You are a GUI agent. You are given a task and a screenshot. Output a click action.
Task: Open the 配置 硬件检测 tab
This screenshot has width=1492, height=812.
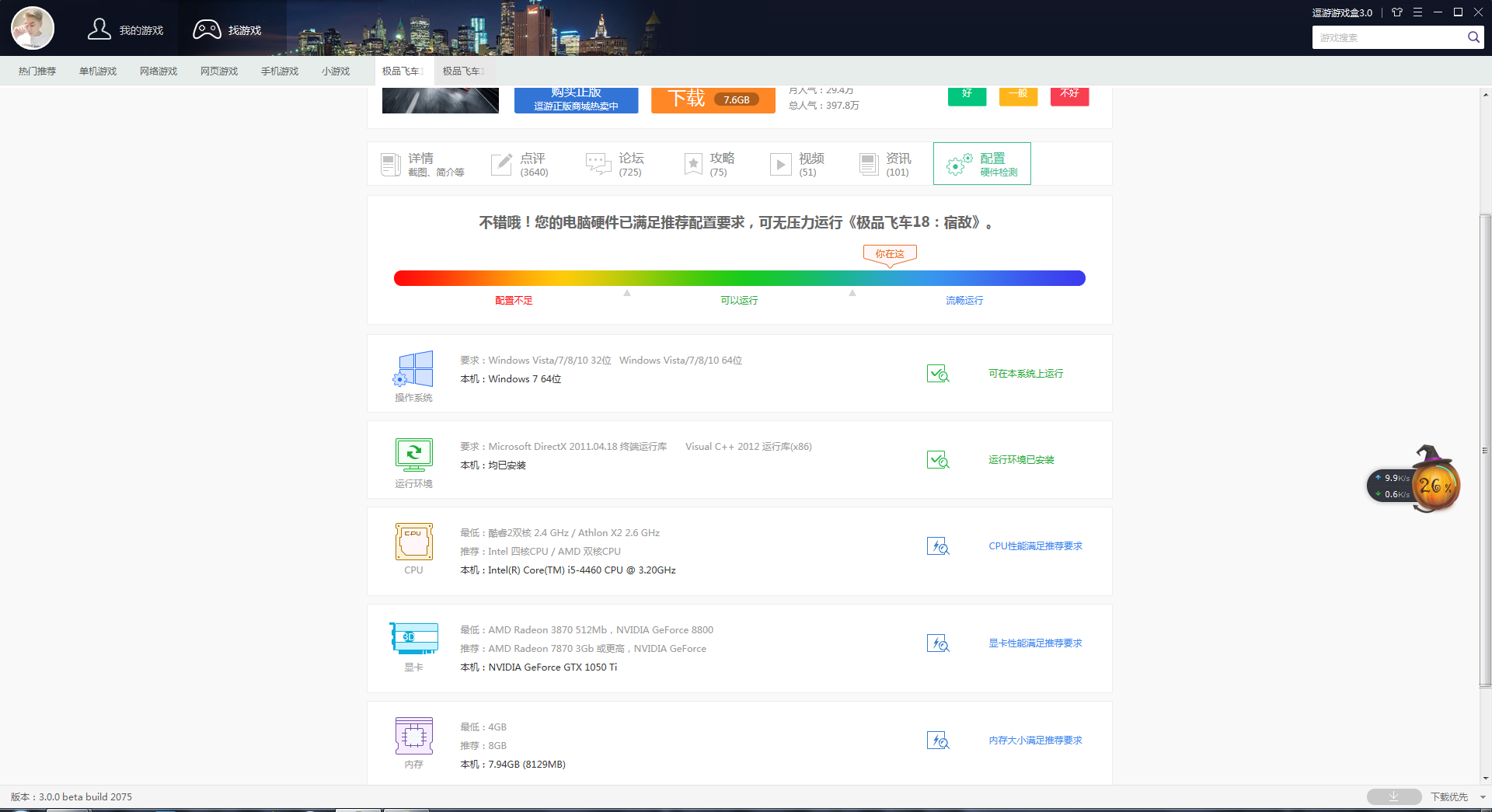tap(982, 164)
